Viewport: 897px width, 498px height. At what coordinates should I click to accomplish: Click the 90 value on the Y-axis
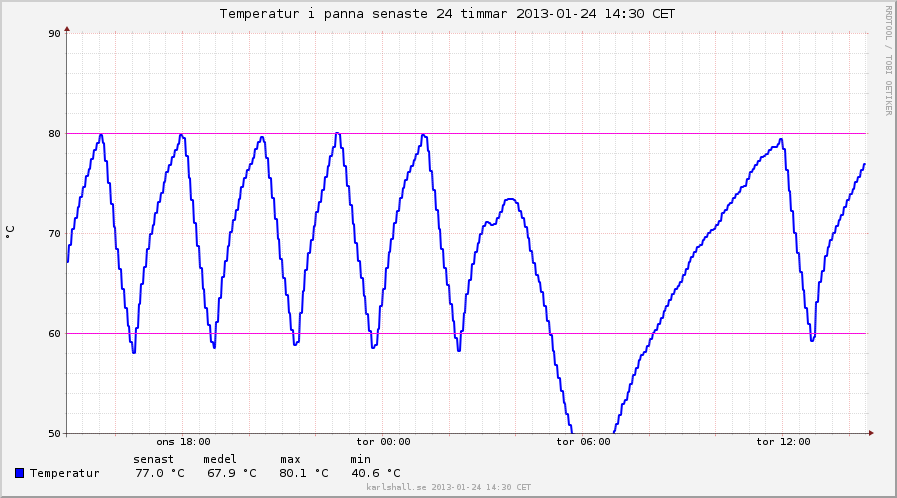(54, 34)
